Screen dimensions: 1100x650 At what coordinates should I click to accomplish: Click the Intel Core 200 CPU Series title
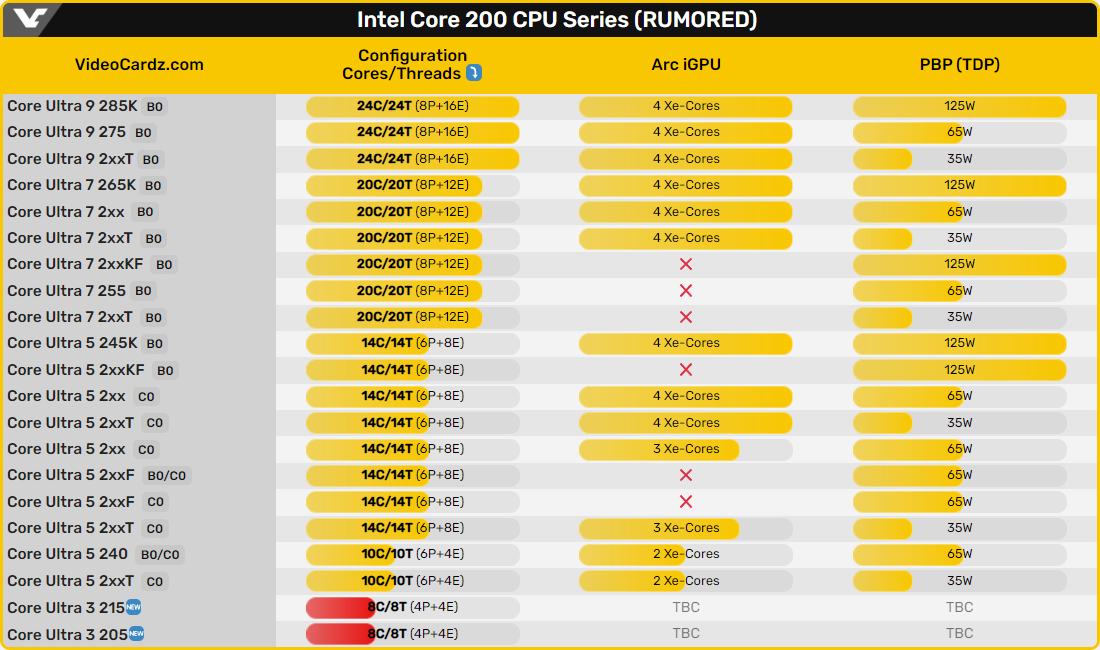pyautogui.click(x=557, y=20)
